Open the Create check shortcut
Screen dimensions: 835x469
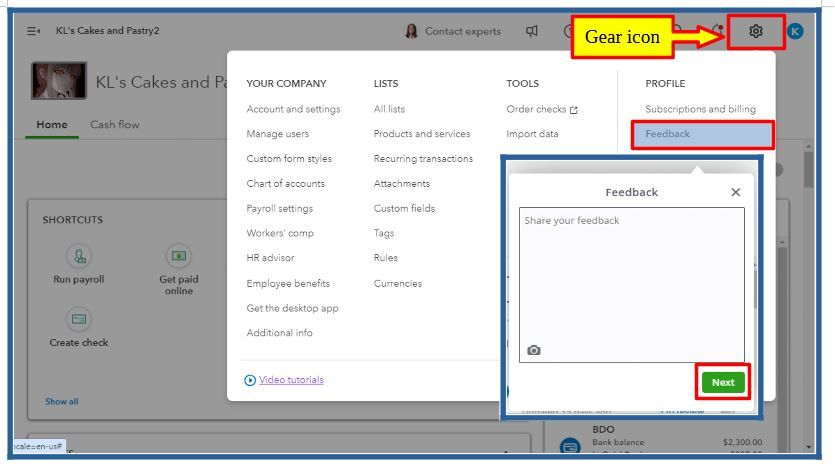point(79,327)
